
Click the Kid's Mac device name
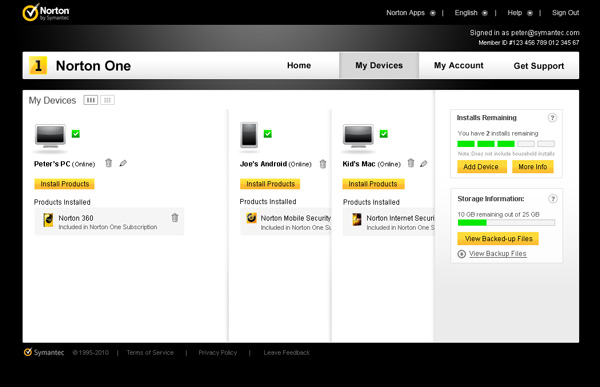coord(359,164)
